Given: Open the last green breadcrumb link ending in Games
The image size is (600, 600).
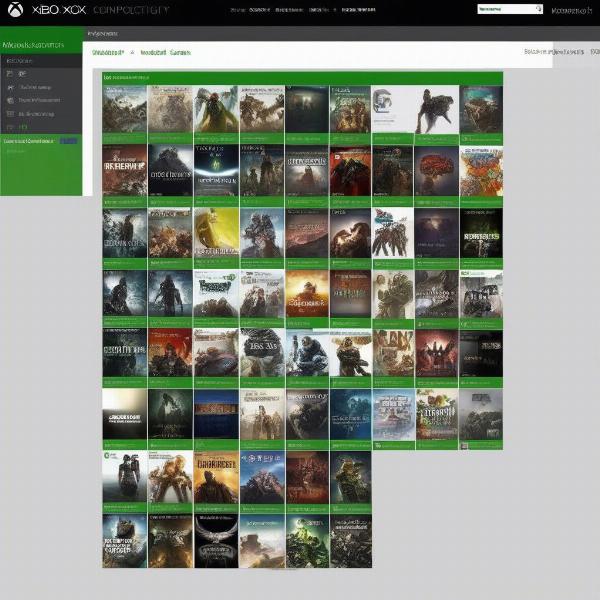Looking at the screenshot, I should click(165, 52).
